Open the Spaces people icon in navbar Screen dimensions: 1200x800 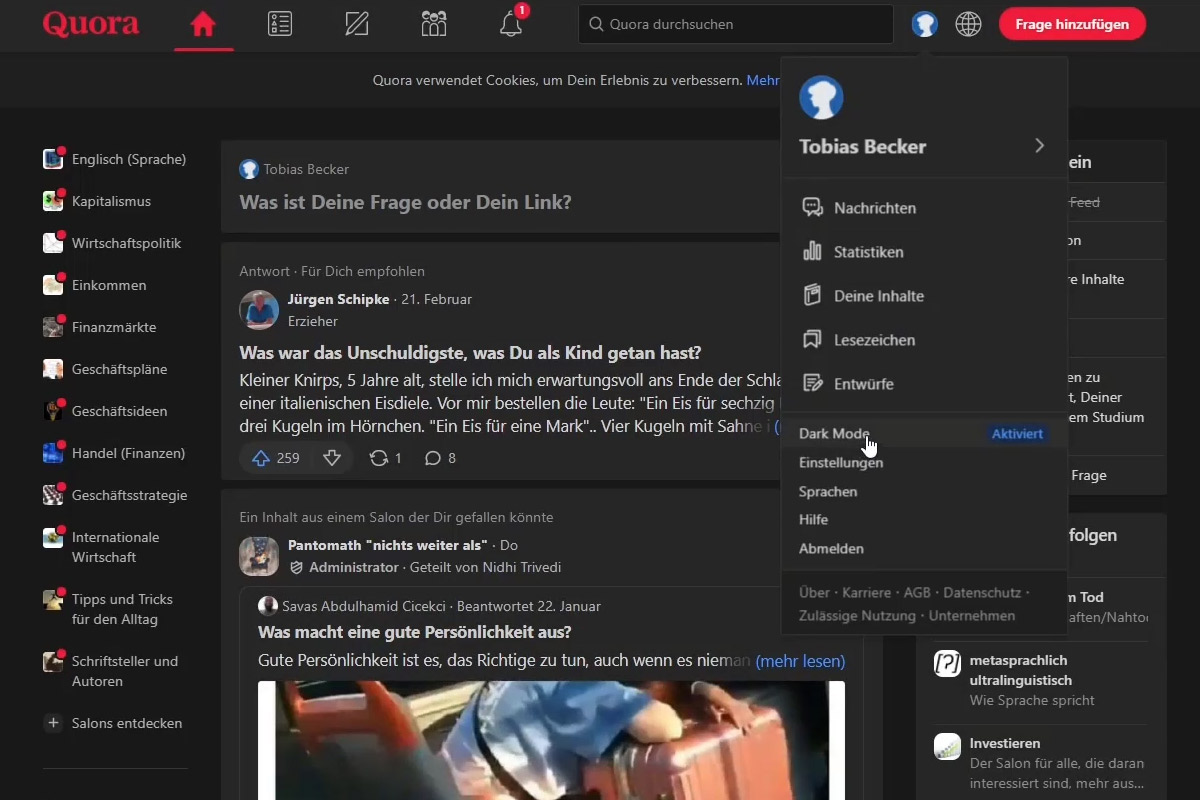[434, 24]
